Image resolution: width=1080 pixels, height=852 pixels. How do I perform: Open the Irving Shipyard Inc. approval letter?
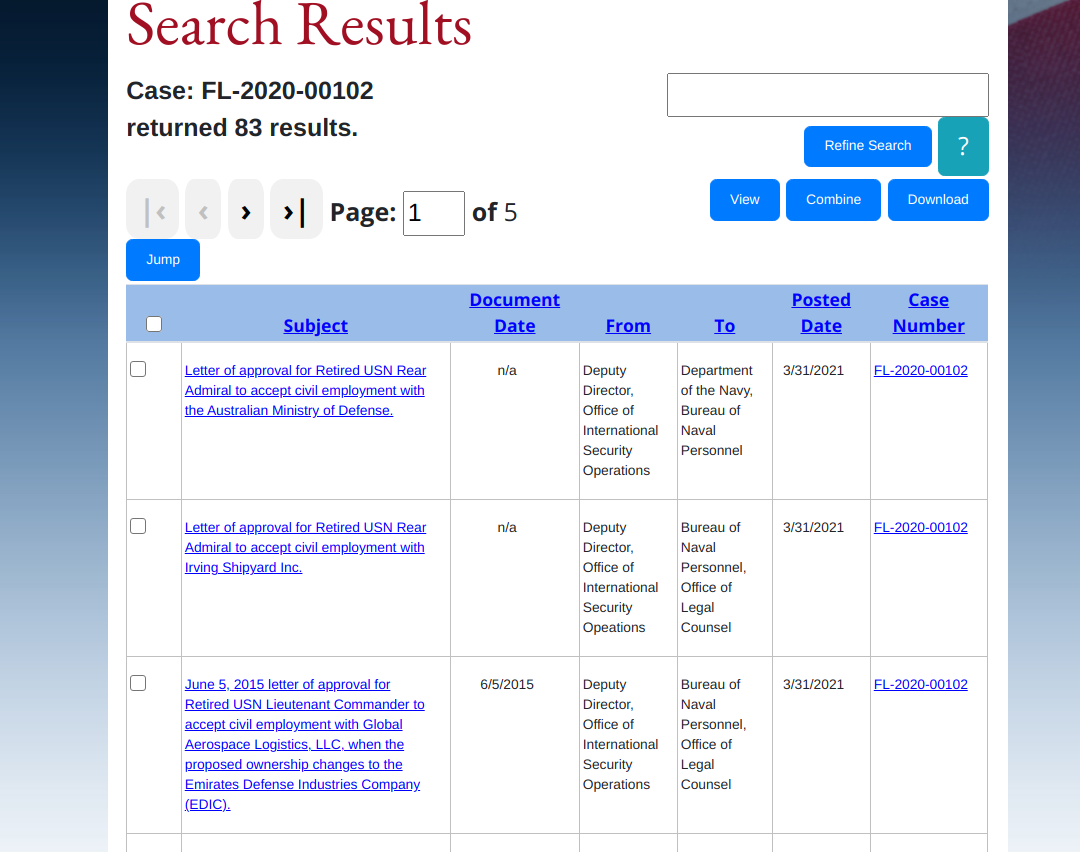point(305,548)
